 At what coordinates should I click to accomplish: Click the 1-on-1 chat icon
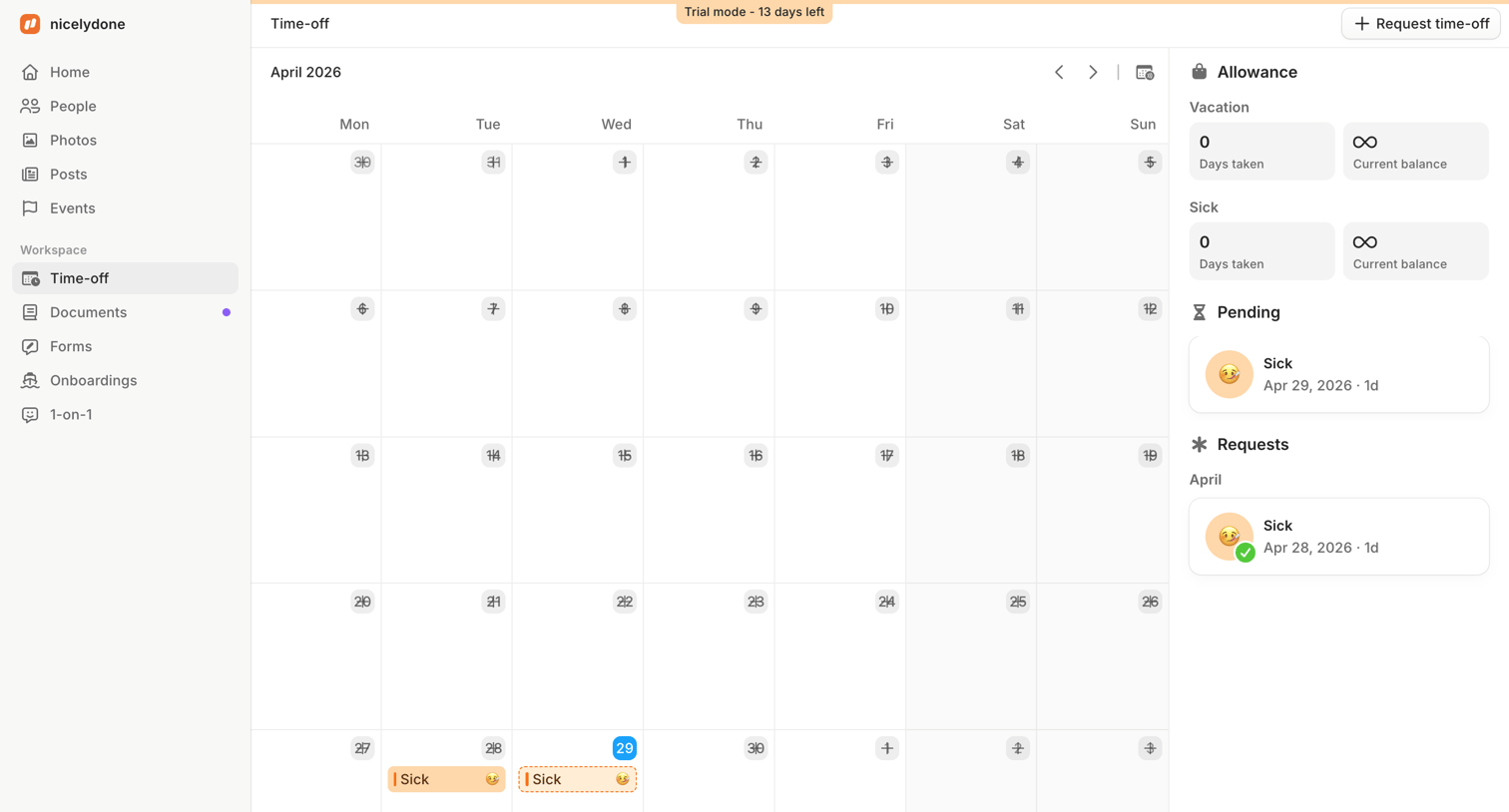30,414
